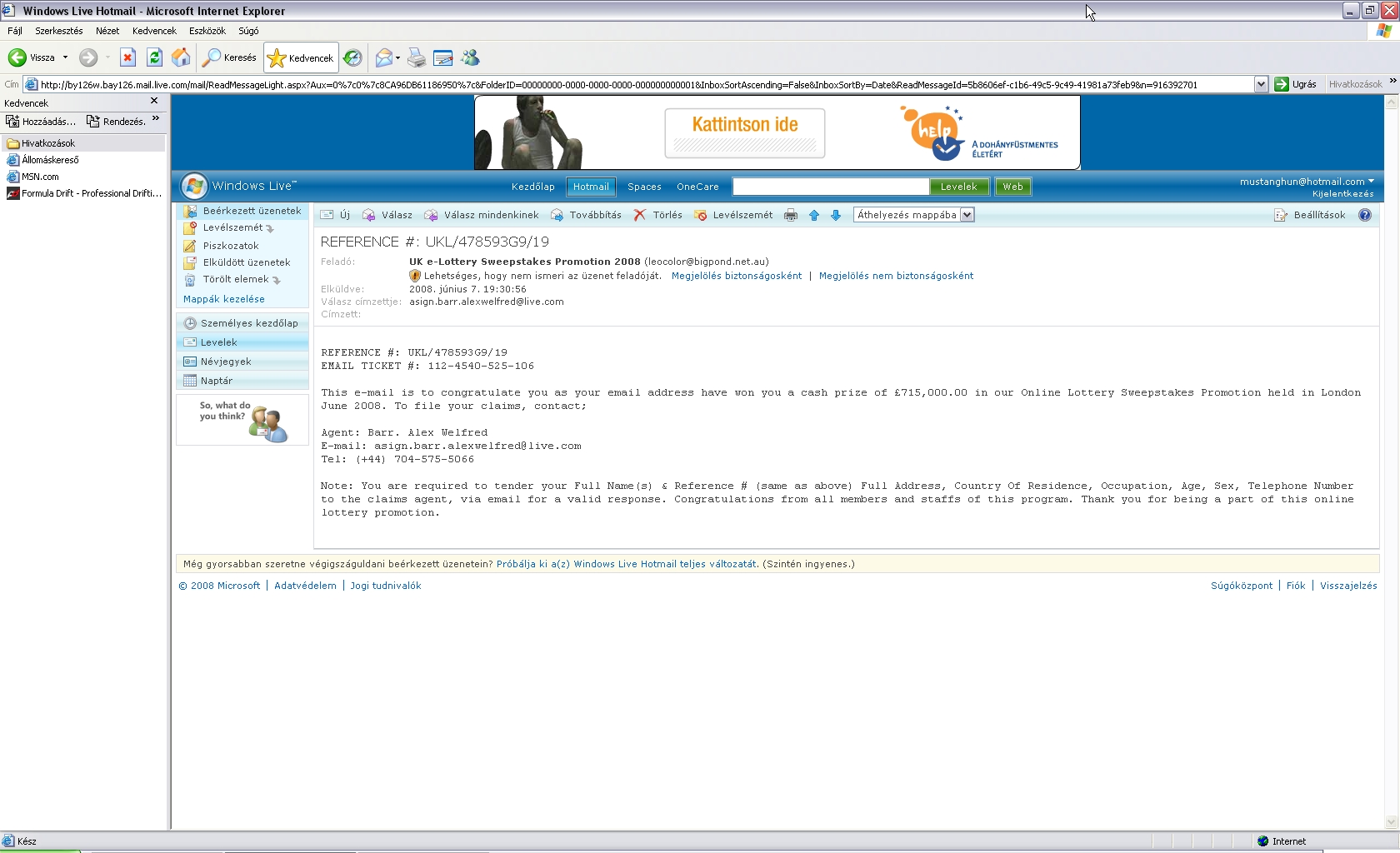Mark as junk with the Levélszemét toolbar button
This screenshot has width=1400, height=853.
coord(734,215)
